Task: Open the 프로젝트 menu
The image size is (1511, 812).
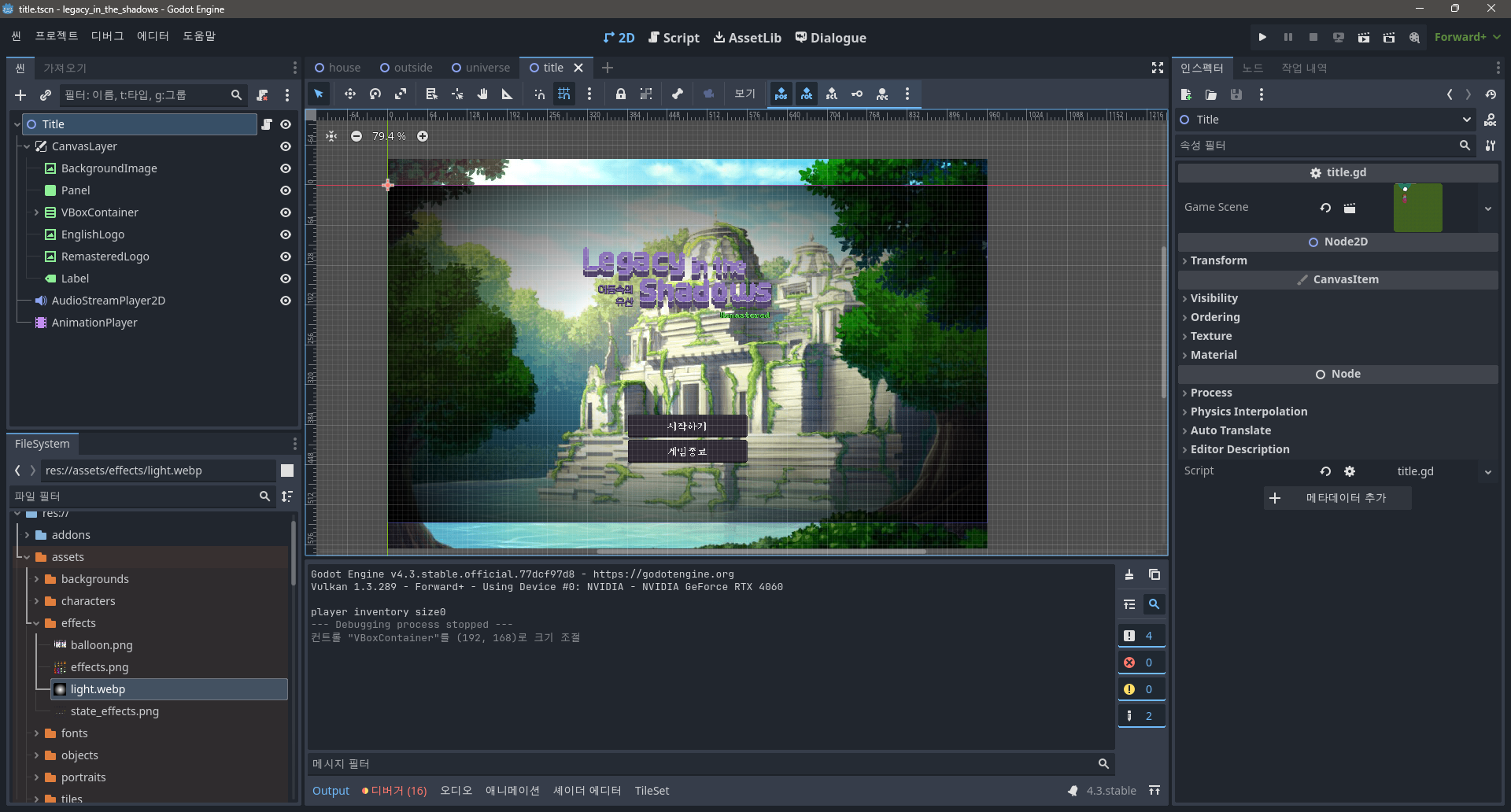Action: pos(57,36)
